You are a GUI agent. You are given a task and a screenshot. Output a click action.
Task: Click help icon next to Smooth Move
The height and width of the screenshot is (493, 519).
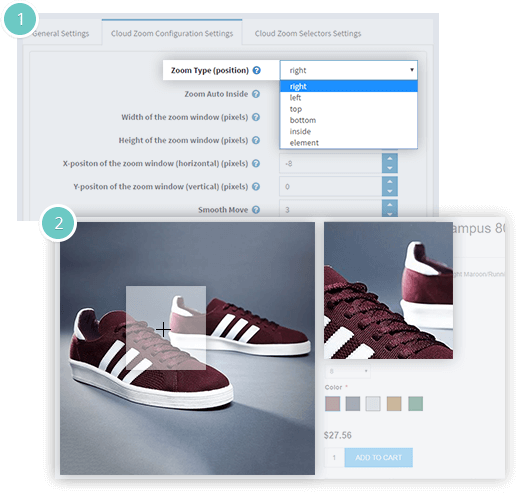pyautogui.click(x=256, y=210)
